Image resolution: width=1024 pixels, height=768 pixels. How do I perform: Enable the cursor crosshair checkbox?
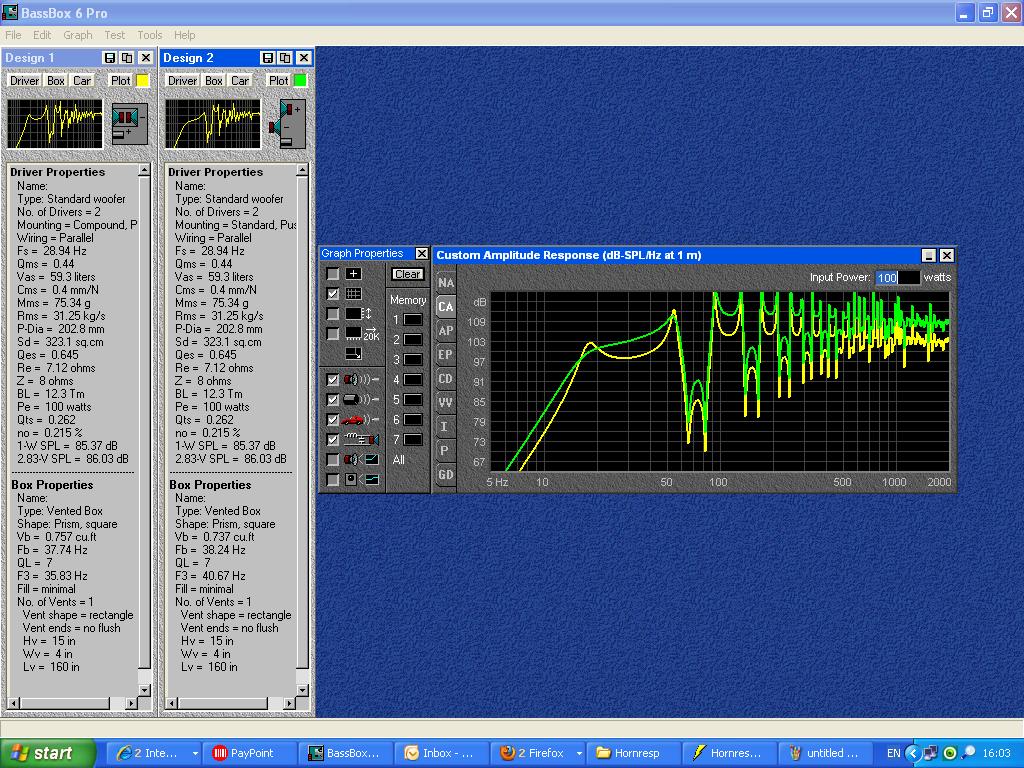coord(333,274)
